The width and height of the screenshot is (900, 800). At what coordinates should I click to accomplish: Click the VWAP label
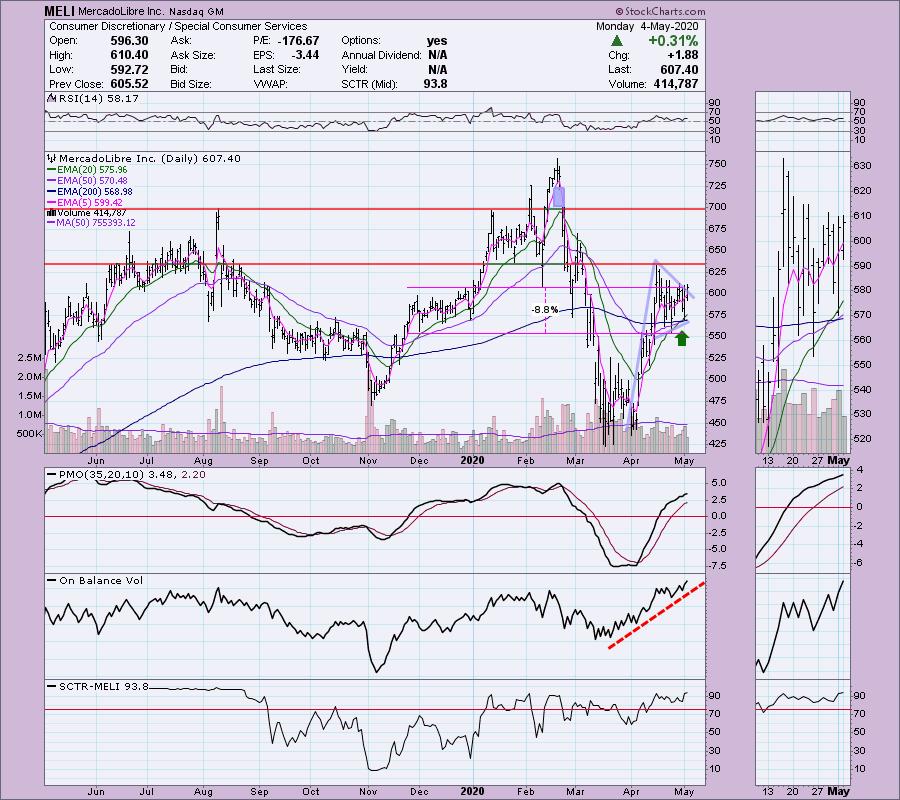(x=270, y=84)
